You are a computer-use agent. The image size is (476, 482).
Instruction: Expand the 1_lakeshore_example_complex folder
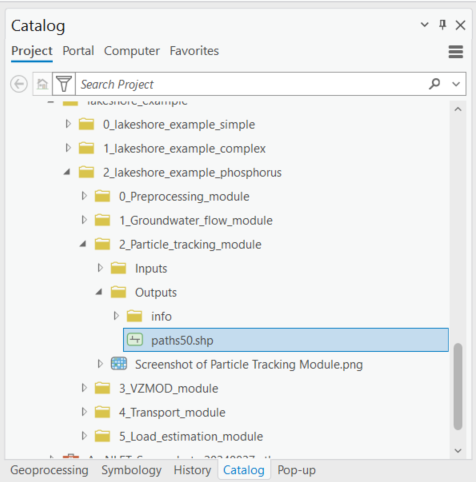(68, 148)
